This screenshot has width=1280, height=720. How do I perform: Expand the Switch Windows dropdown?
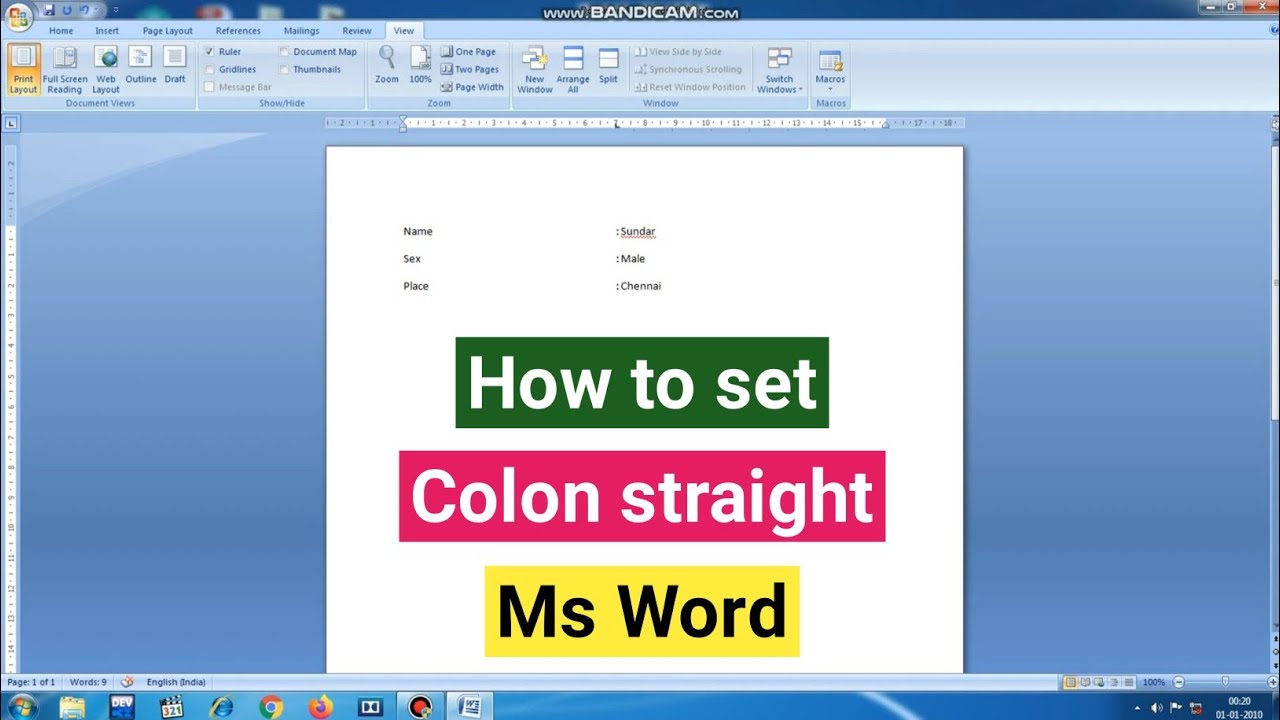(780, 70)
